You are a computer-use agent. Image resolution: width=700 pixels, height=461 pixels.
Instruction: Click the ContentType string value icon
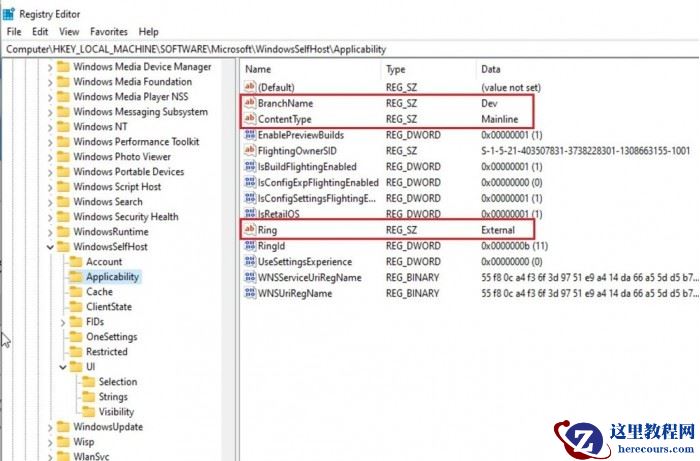click(x=250, y=119)
